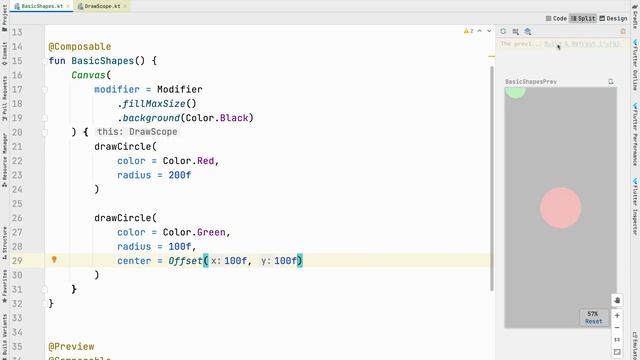
Task: Click Canvas on line 16
Action: click(89, 75)
